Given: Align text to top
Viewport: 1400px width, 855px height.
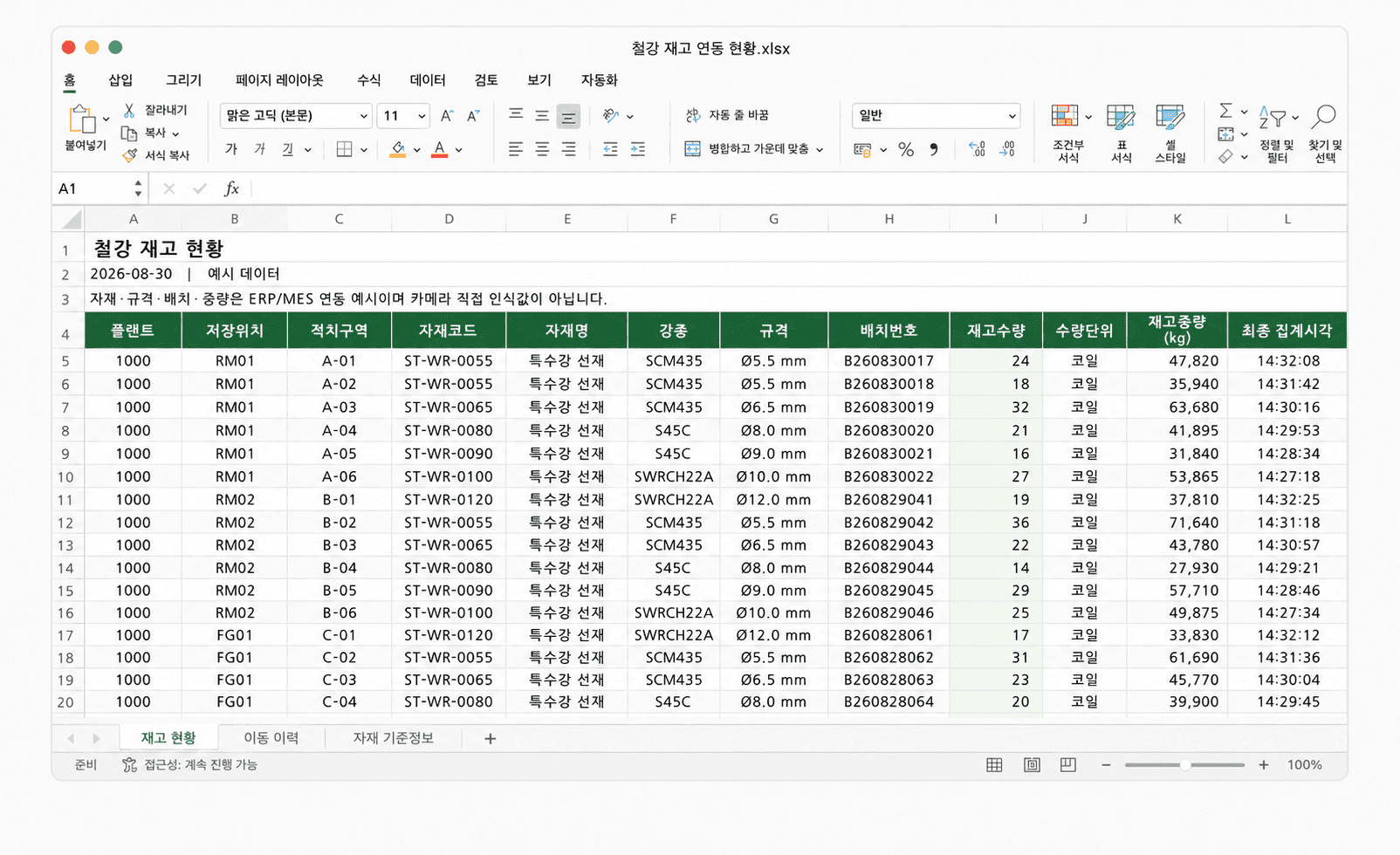Looking at the screenshot, I should click(x=516, y=115).
